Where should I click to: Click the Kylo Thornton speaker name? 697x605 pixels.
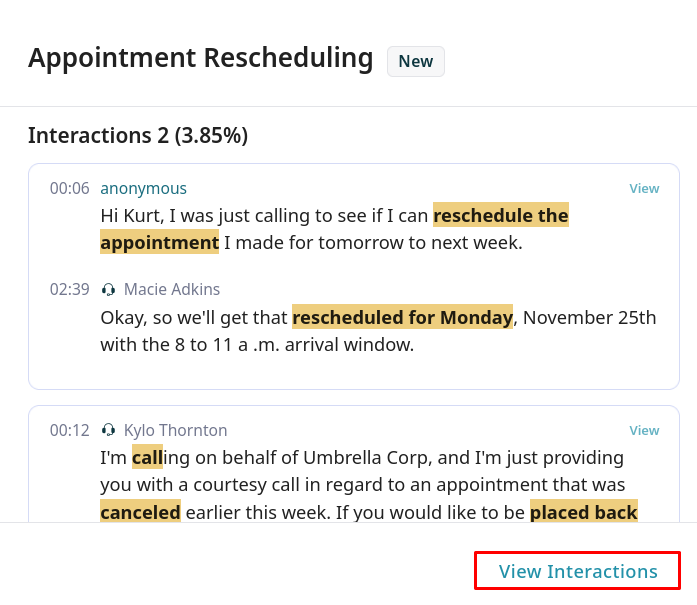pos(175,430)
